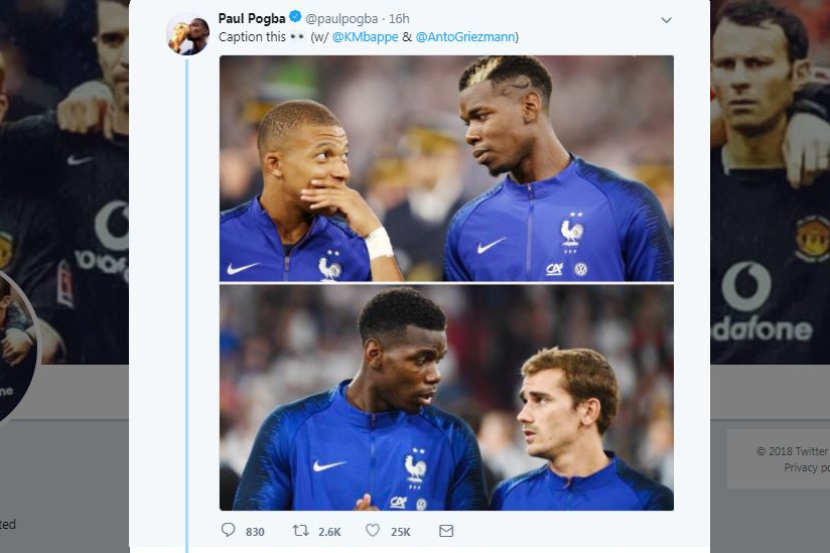The height and width of the screenshot is (553, 830).
Task: Click the circular profile photo at left edge
Action: pos(15,345)
